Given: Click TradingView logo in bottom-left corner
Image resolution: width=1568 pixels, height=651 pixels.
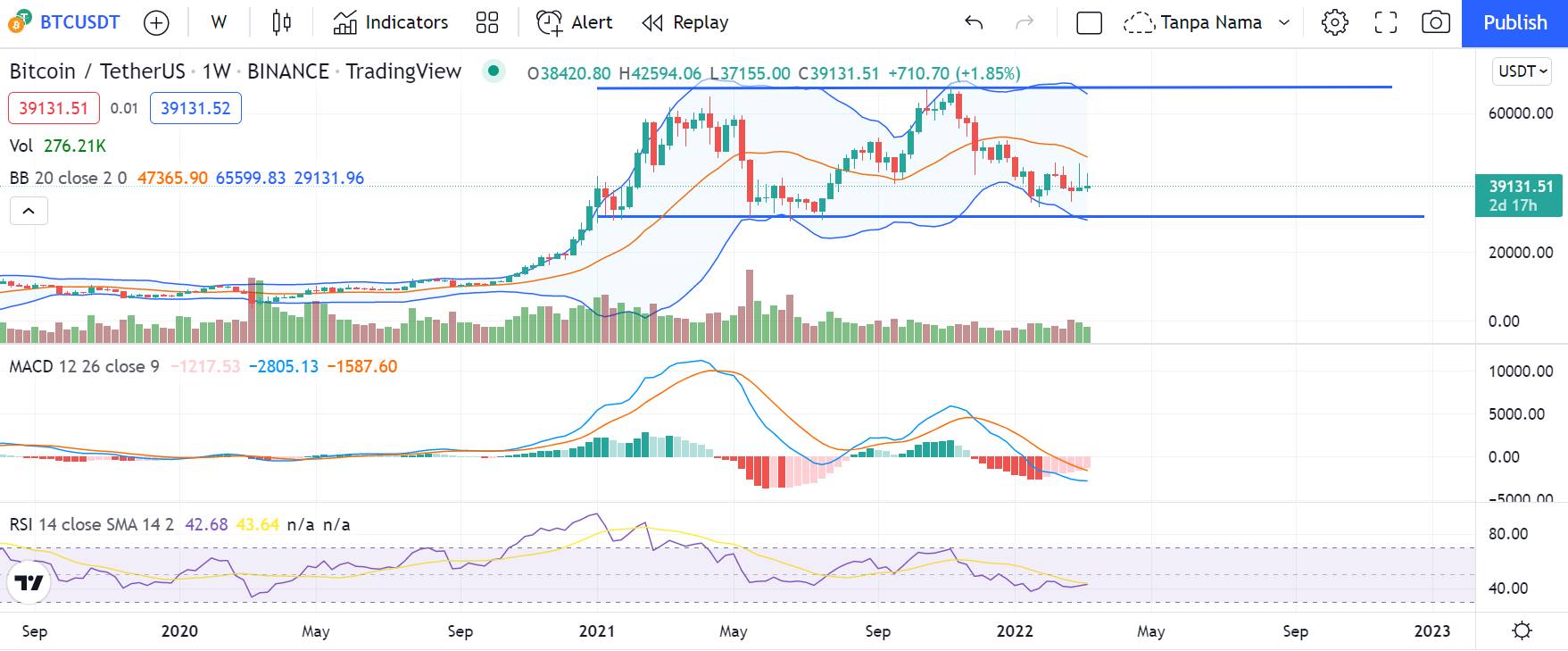Looking at the screenshot, I should (29, 583).
